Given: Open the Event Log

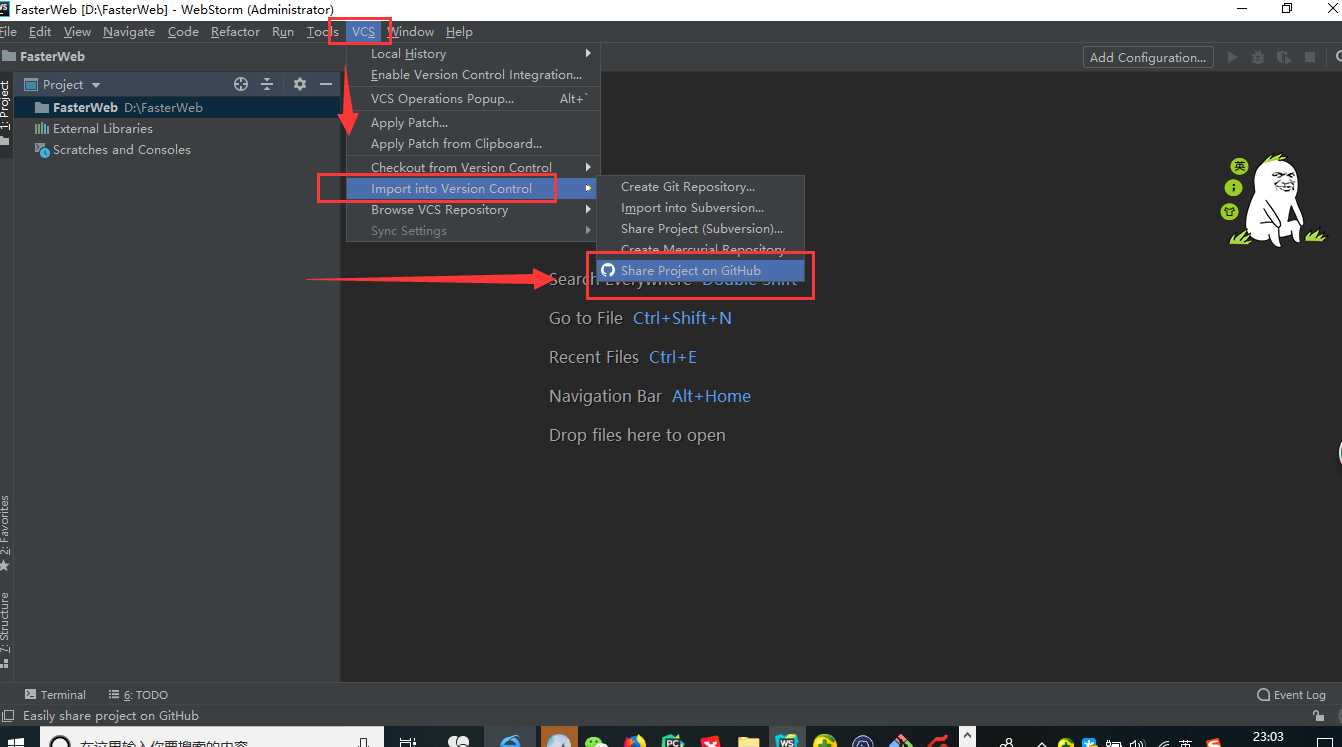Looking at the screenshot, I should tap(1291, 695).
